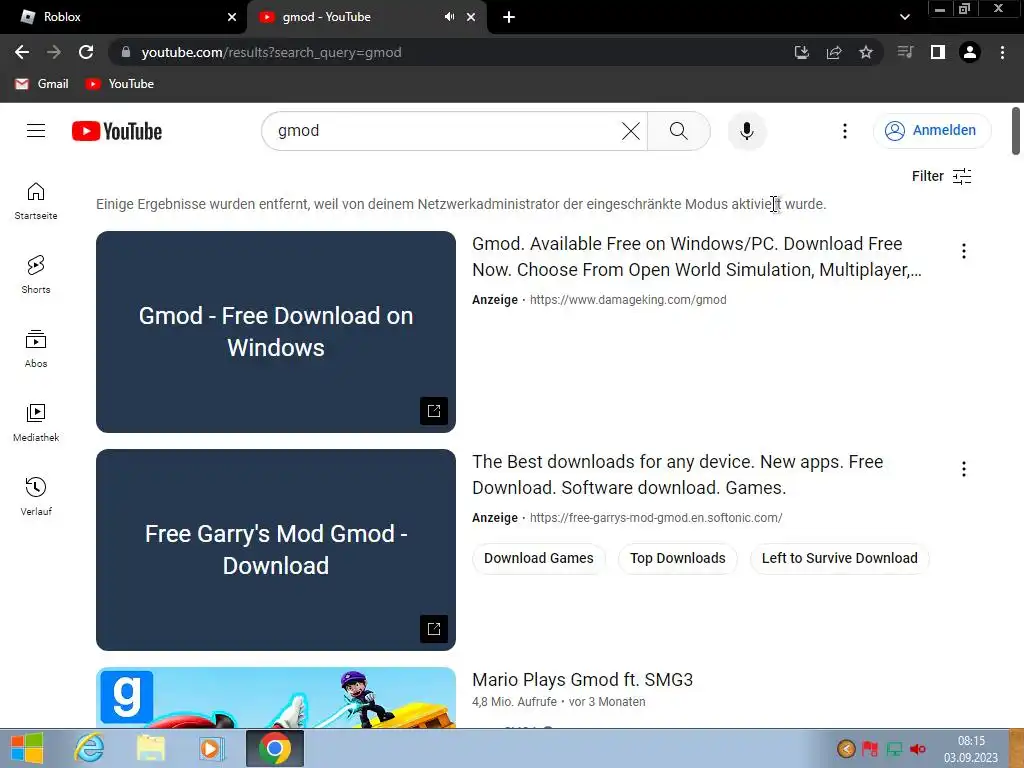
Task: Click the red flag Action Center tray icon
Action: pos(870,749)
